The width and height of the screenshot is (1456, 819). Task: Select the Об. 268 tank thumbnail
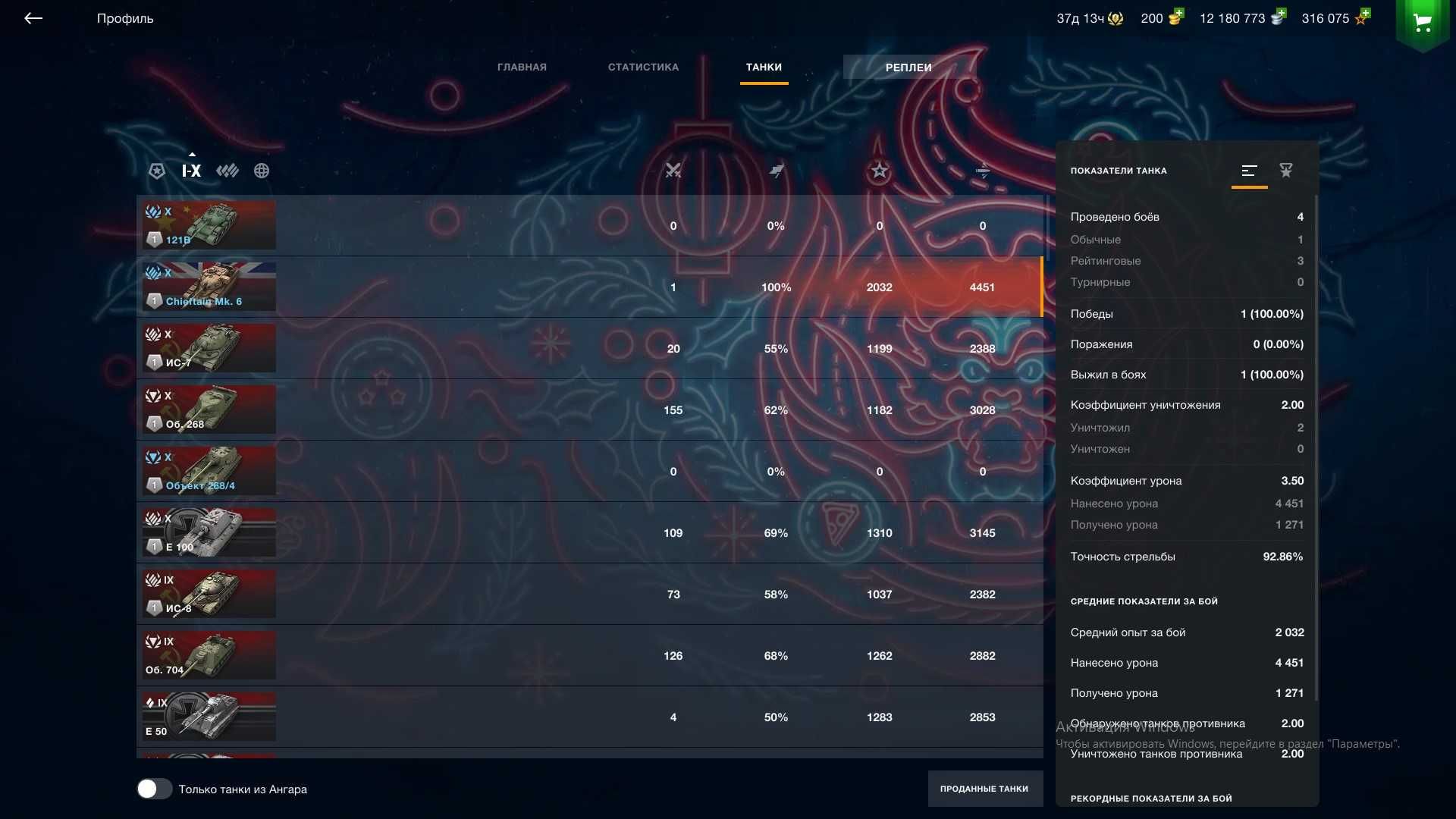(x=209, y=409)
